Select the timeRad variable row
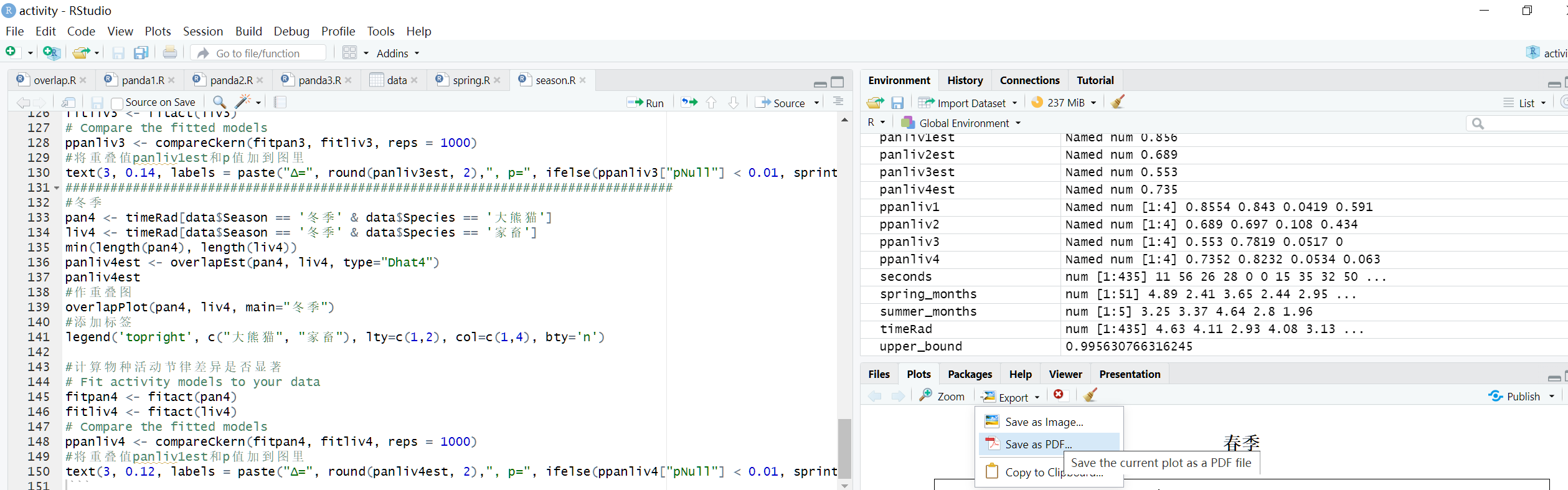This screenshot has height=490, width=1568. tap(1214, 329)
